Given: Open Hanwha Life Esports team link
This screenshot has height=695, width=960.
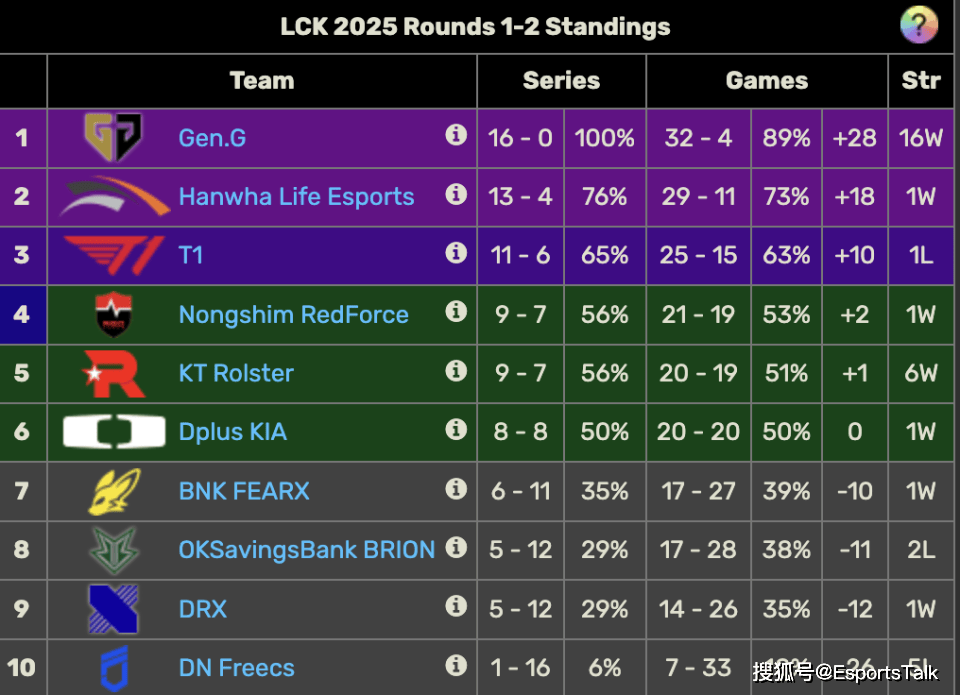Looking at the screenshot, I should (x=296, y=197).
